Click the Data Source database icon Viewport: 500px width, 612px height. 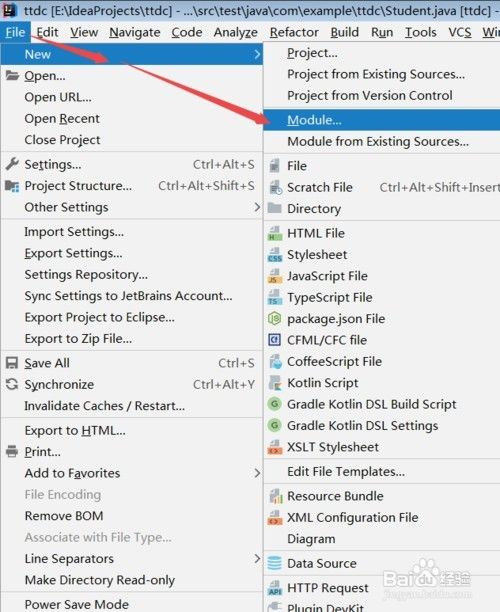pyautogui.click(x=275, y=563)
